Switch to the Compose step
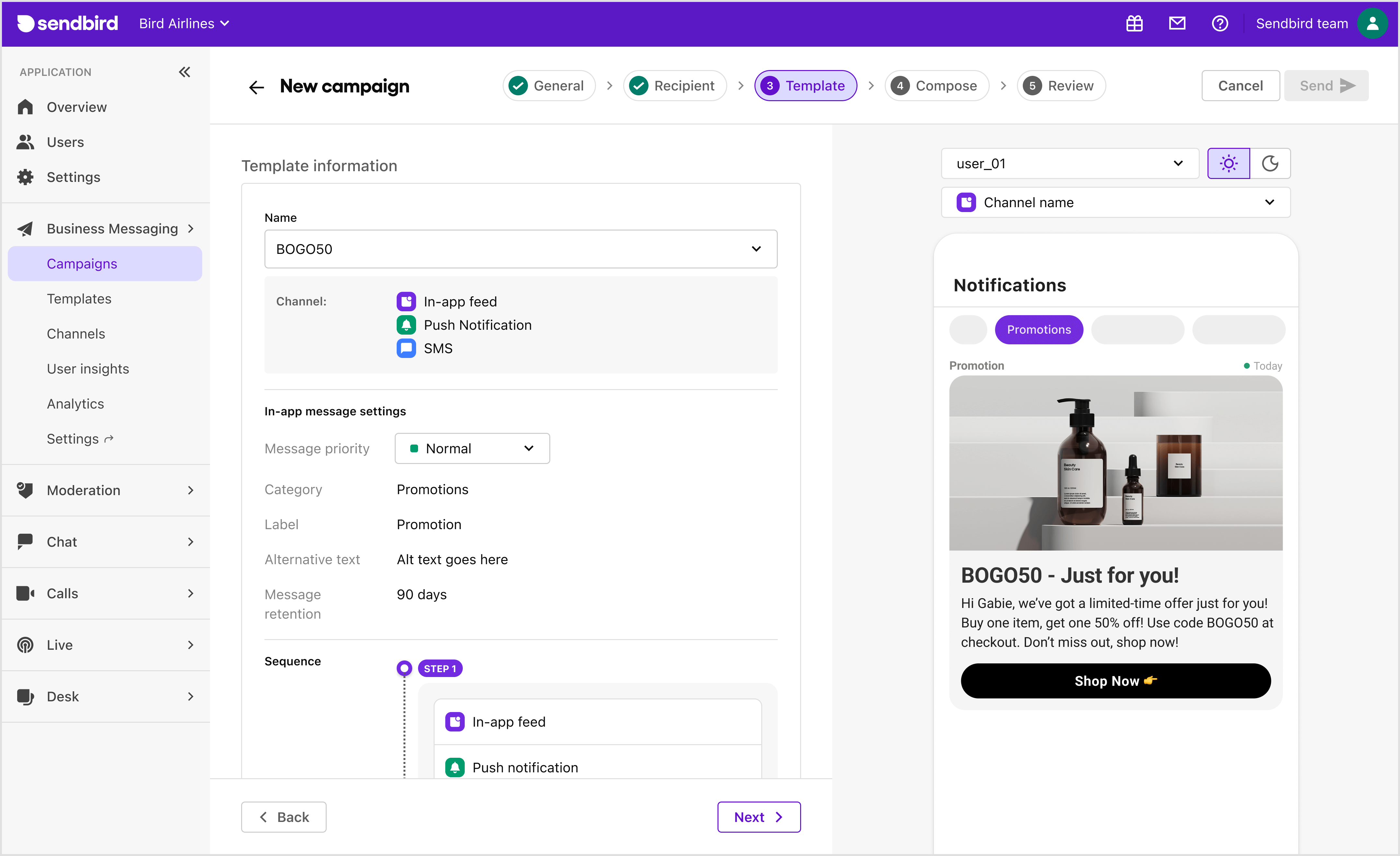The image size is (1400, 856). pos(936,85)
